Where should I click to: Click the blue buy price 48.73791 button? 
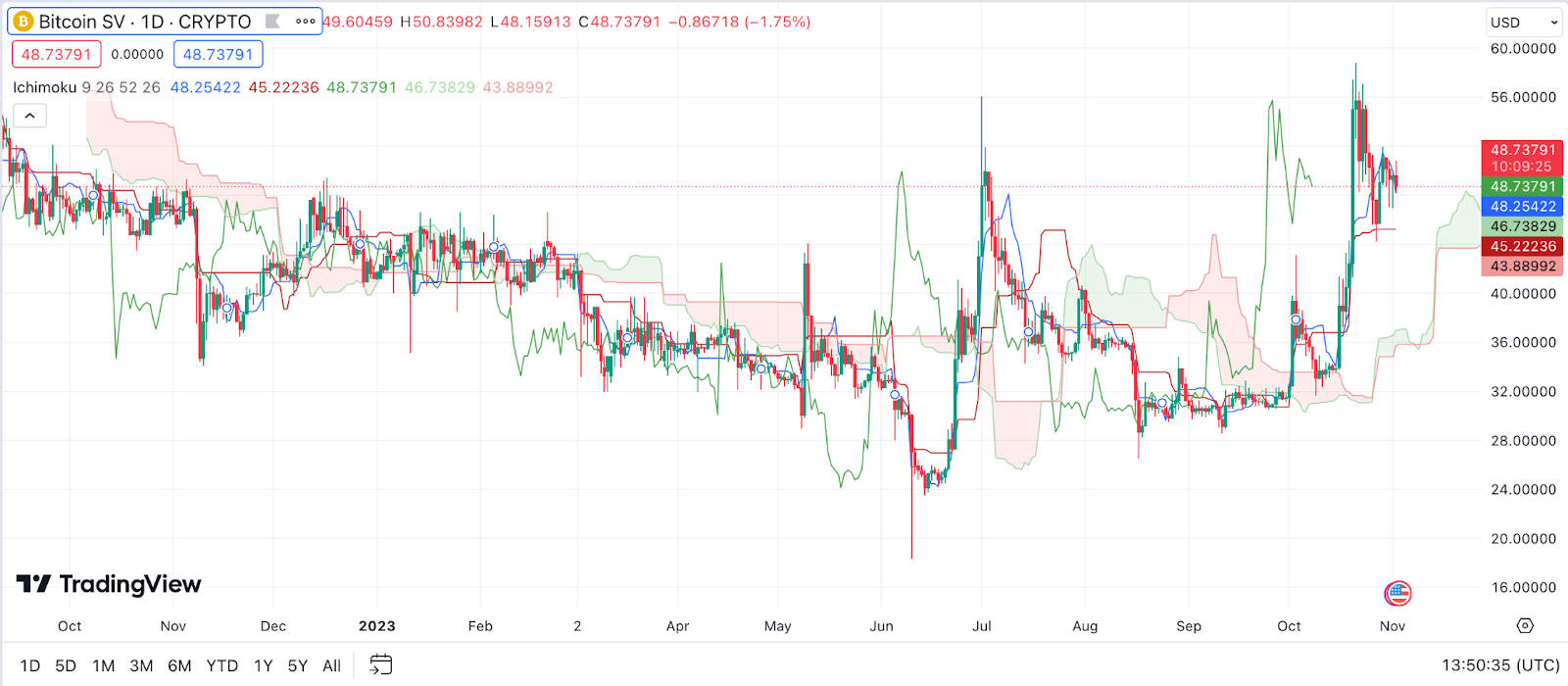coord(218,55)
